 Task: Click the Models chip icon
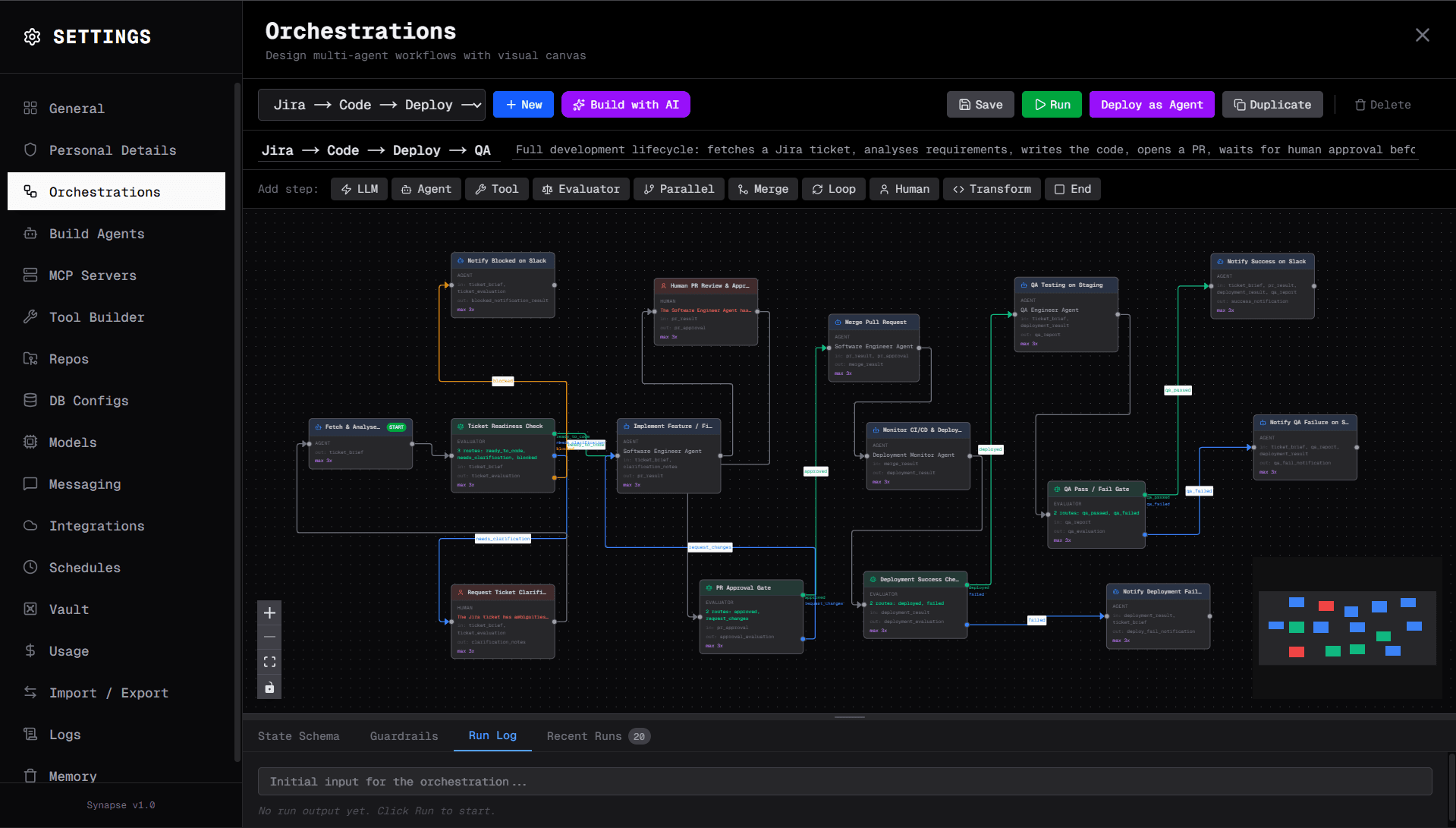(30, 442)
